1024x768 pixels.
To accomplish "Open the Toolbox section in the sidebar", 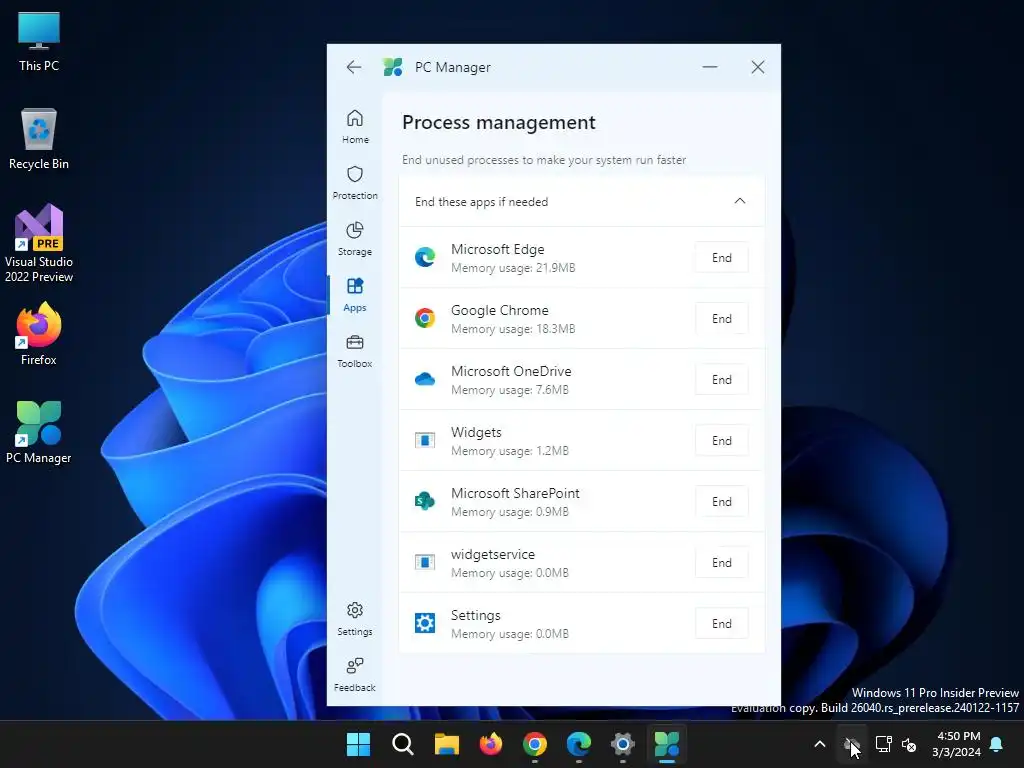I will click(355, 351).
